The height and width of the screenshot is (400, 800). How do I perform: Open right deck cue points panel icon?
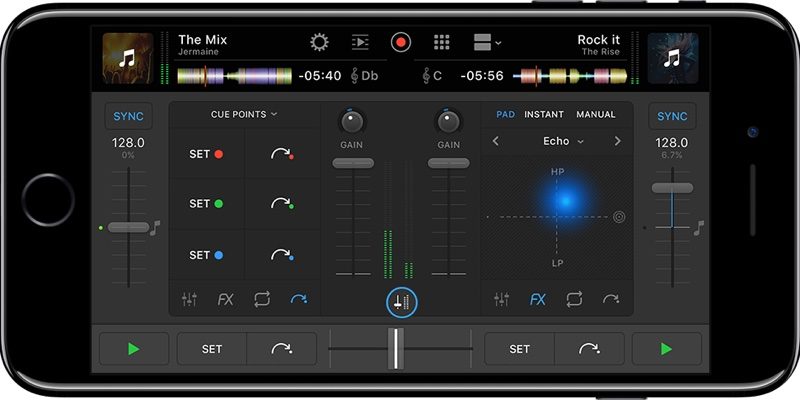pyautogui.click(x=611, y=299)
